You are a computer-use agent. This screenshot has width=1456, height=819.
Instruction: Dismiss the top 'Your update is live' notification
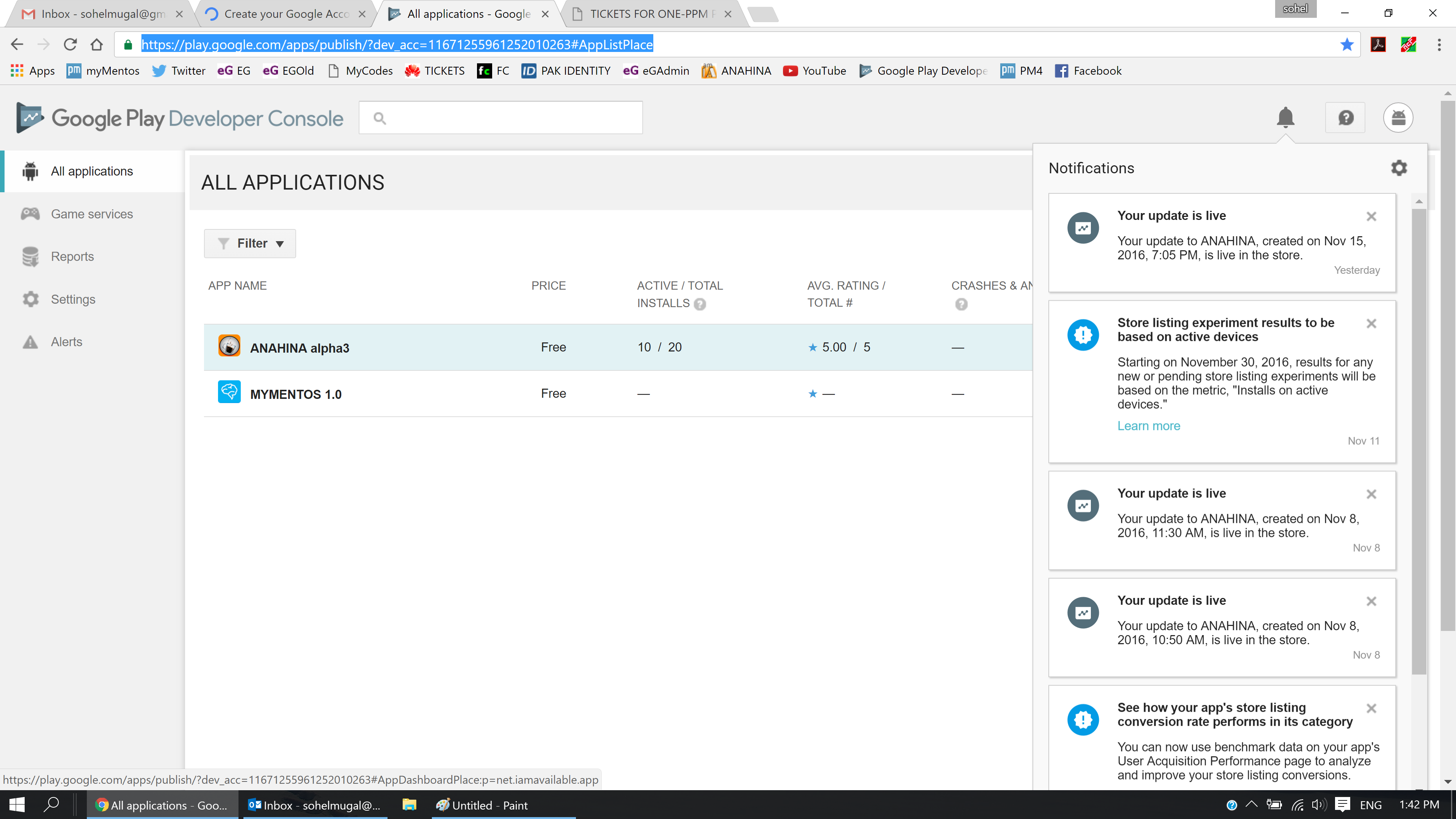pyautogui.click(x=1371, y=217)
